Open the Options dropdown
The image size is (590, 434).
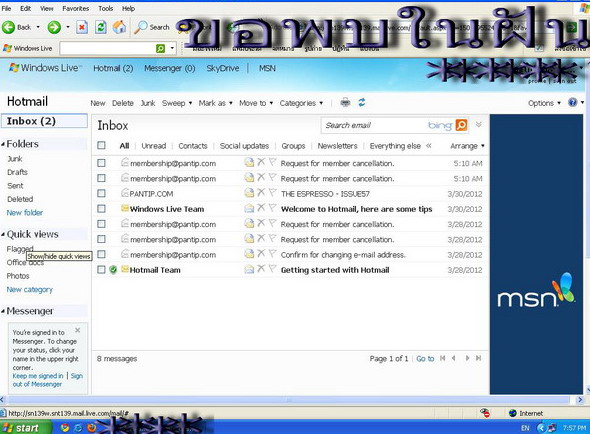(x=544, y=103)
